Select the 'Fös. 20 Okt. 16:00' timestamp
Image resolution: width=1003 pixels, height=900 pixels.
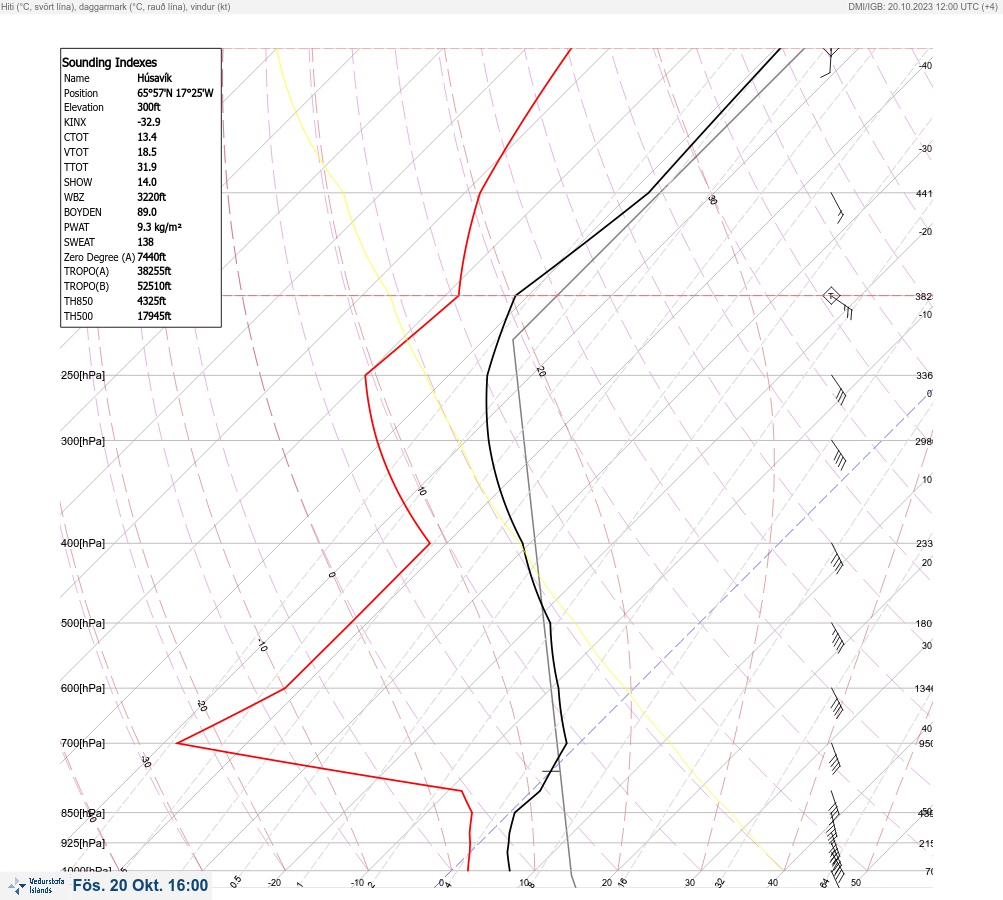(x=140, y=885)
